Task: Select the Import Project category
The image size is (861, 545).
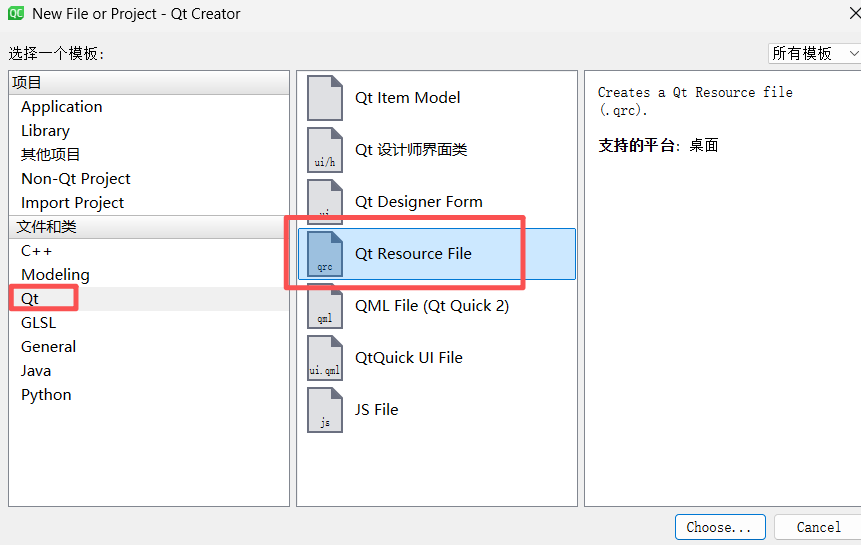Action: [x=72, y=203]
